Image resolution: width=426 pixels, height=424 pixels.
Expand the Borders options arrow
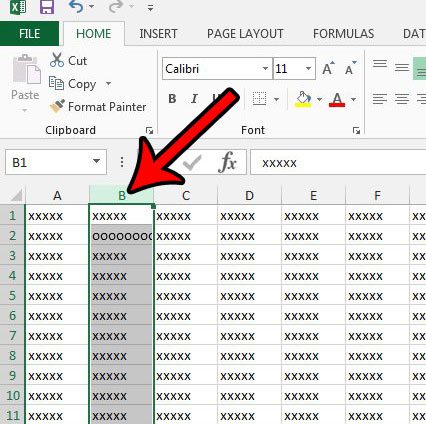276,99
